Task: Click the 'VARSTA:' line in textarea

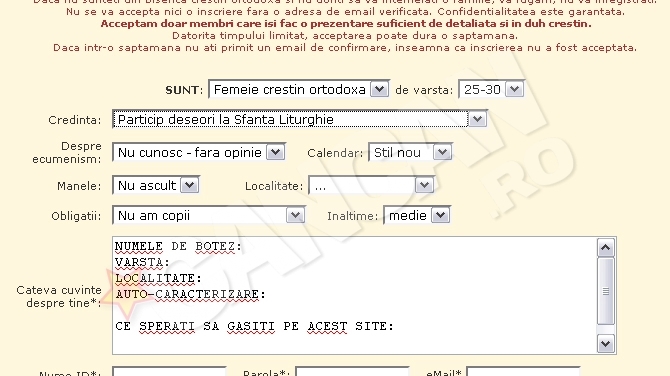Action: (142, 262)
